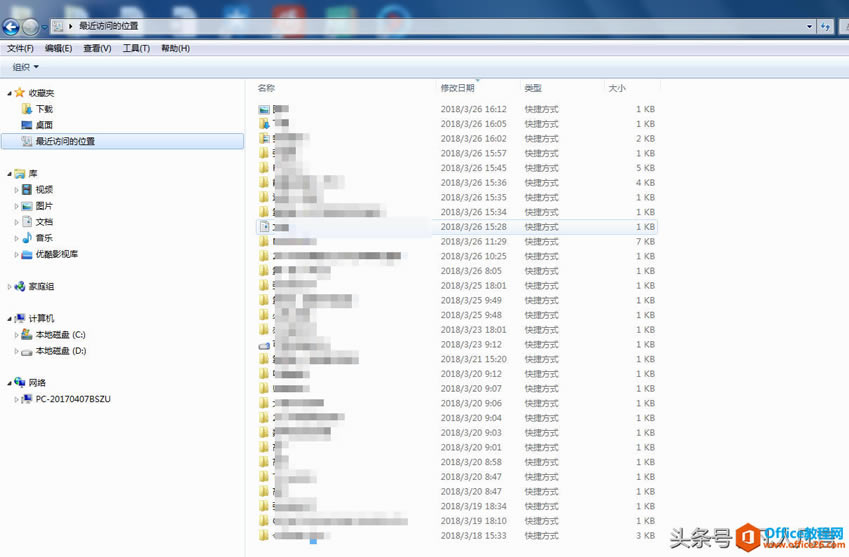
Task: Click the date 2018/3/20 9:04
Action: [x=471, y=418]
